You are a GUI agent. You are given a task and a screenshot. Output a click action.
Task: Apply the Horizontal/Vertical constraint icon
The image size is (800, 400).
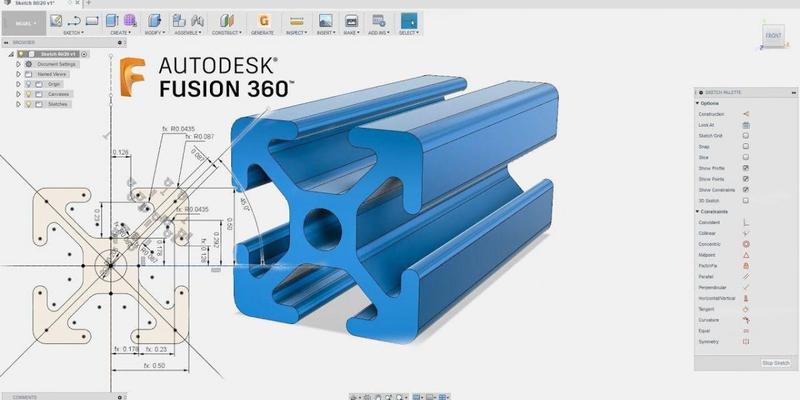746,298
